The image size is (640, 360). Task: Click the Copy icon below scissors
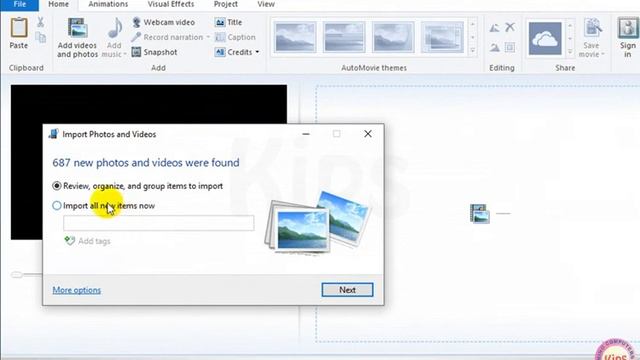pyautogui.click(x=40, y=38)
